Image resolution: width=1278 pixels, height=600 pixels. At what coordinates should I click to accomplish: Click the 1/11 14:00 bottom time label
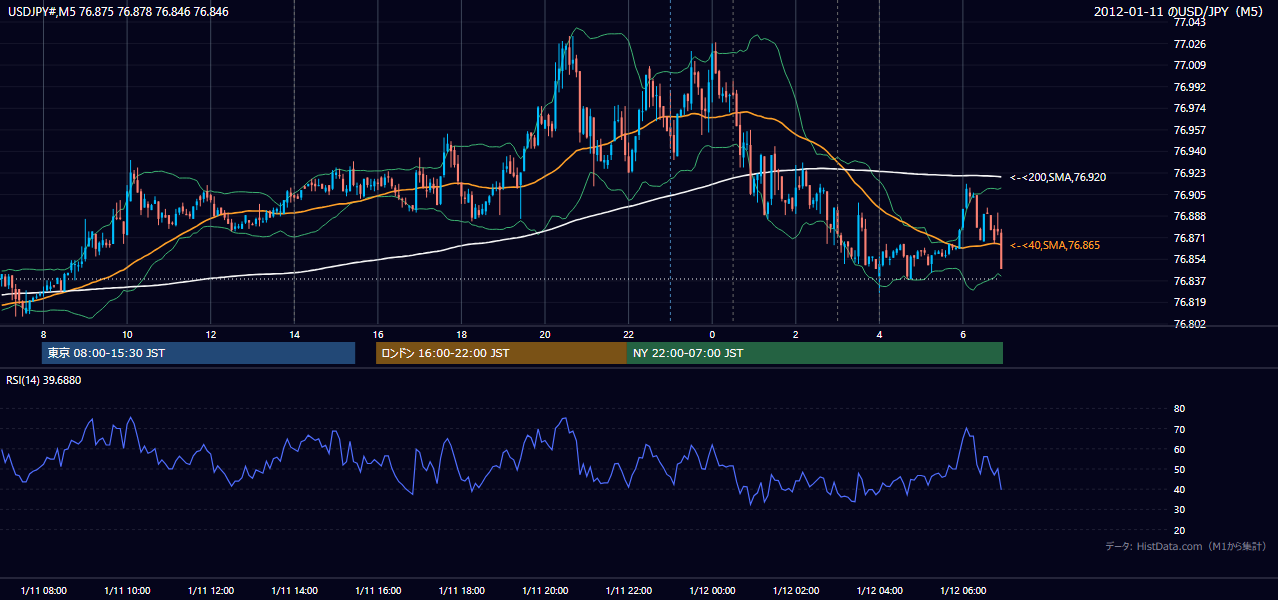point(294,590)
